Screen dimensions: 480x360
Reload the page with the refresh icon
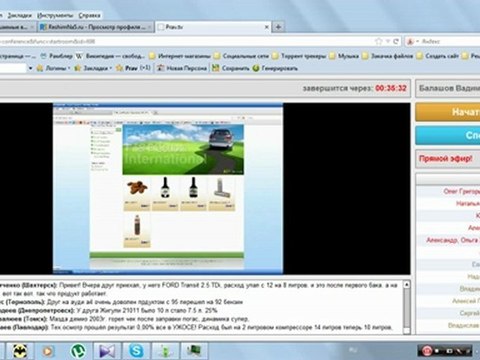pyautogui.click(x=396, y=41)
